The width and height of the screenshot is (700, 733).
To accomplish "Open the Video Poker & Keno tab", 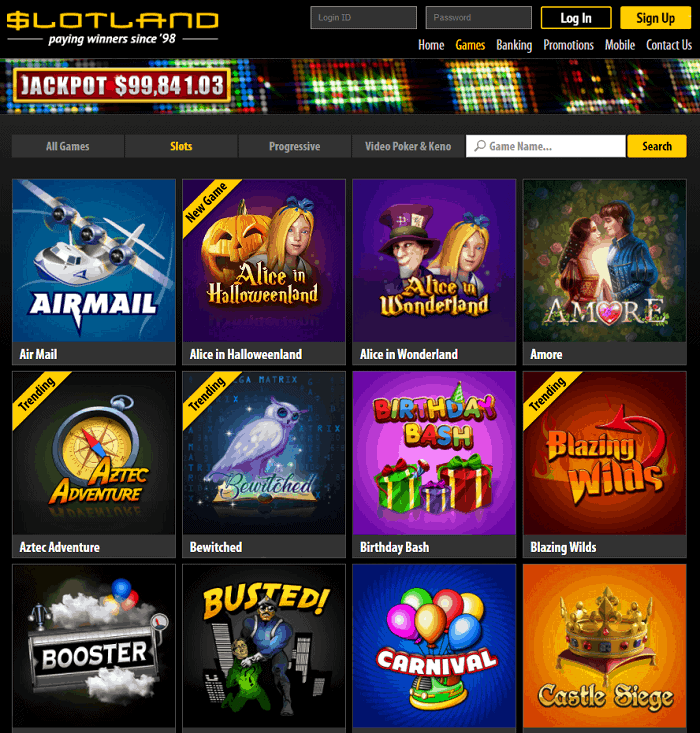I will [408, 146].
